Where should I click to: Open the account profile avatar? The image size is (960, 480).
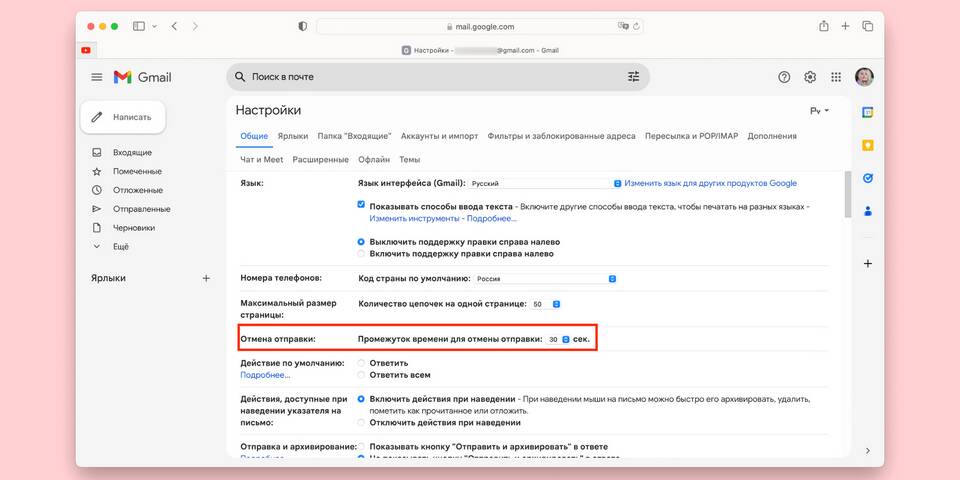click(x=864, y=77)
